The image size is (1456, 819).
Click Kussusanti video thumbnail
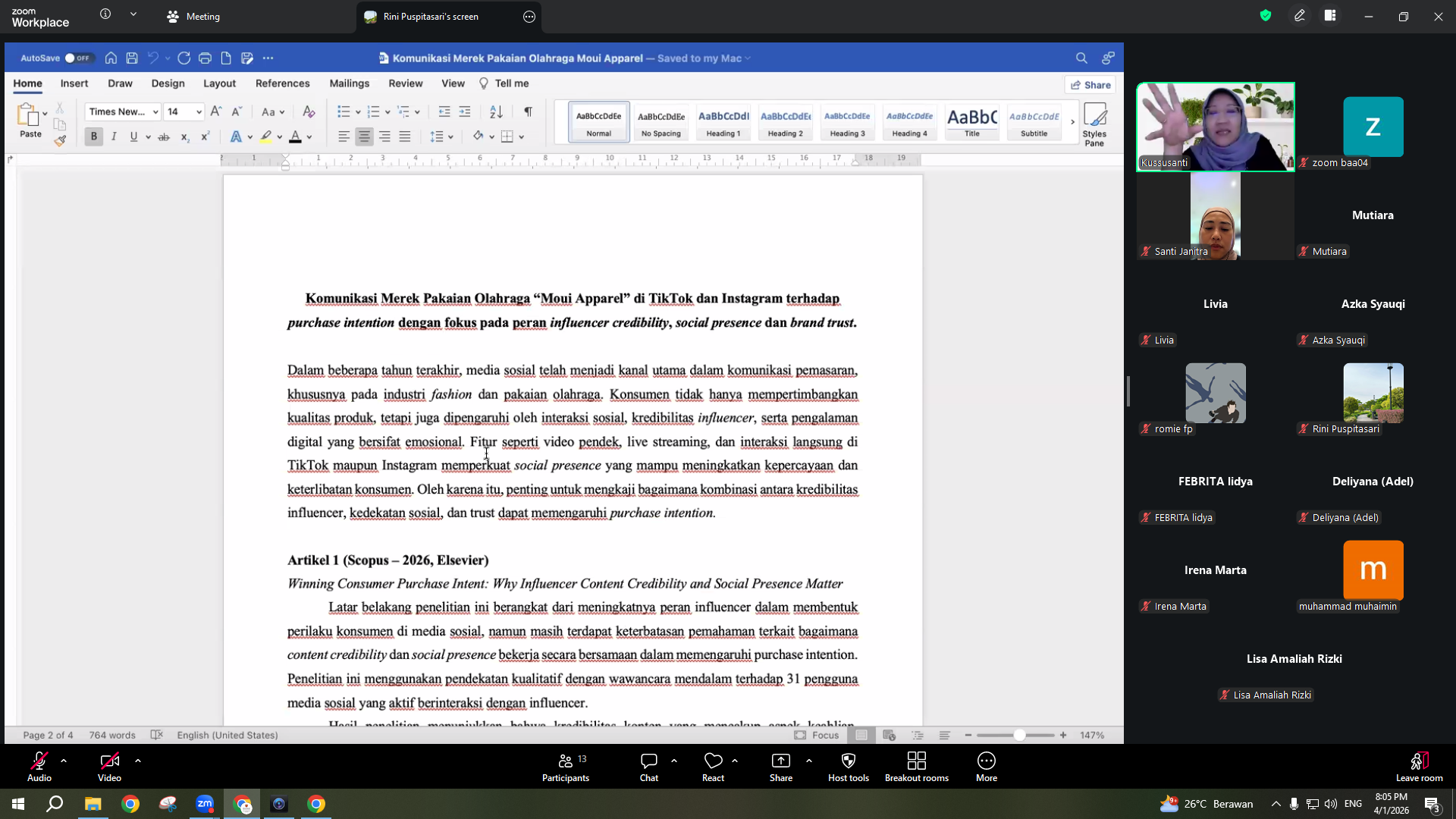(1215, 127)
